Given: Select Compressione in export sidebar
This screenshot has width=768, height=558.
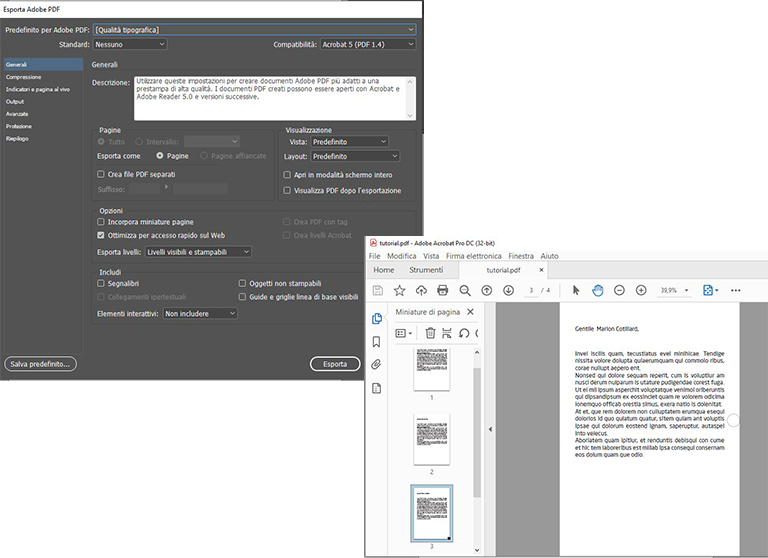Looking at the screenshot, I should (x=24, y=77).
